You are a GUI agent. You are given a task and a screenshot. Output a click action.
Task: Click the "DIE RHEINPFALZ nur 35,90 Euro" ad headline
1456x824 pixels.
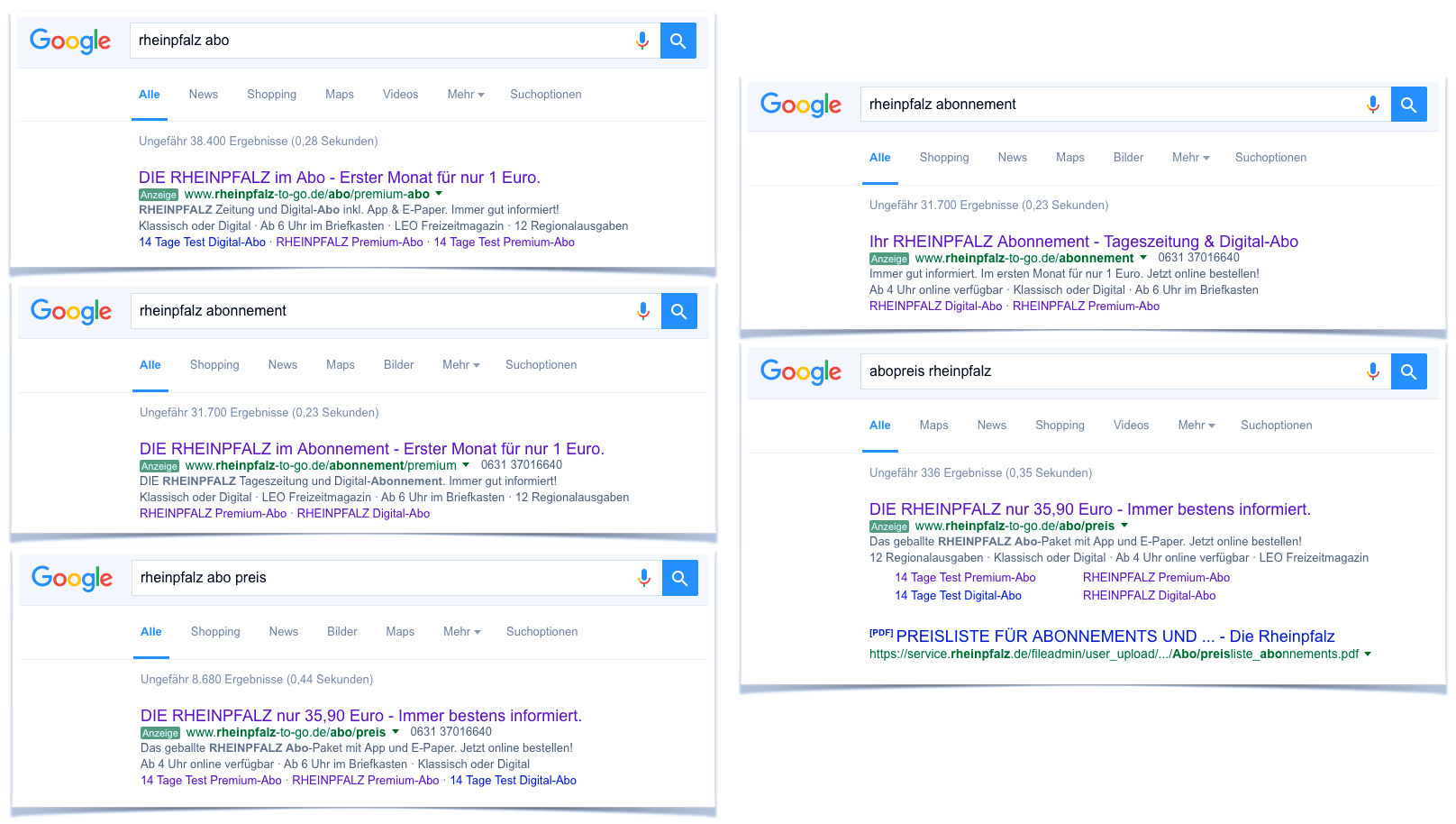(x=1089, y=509)
